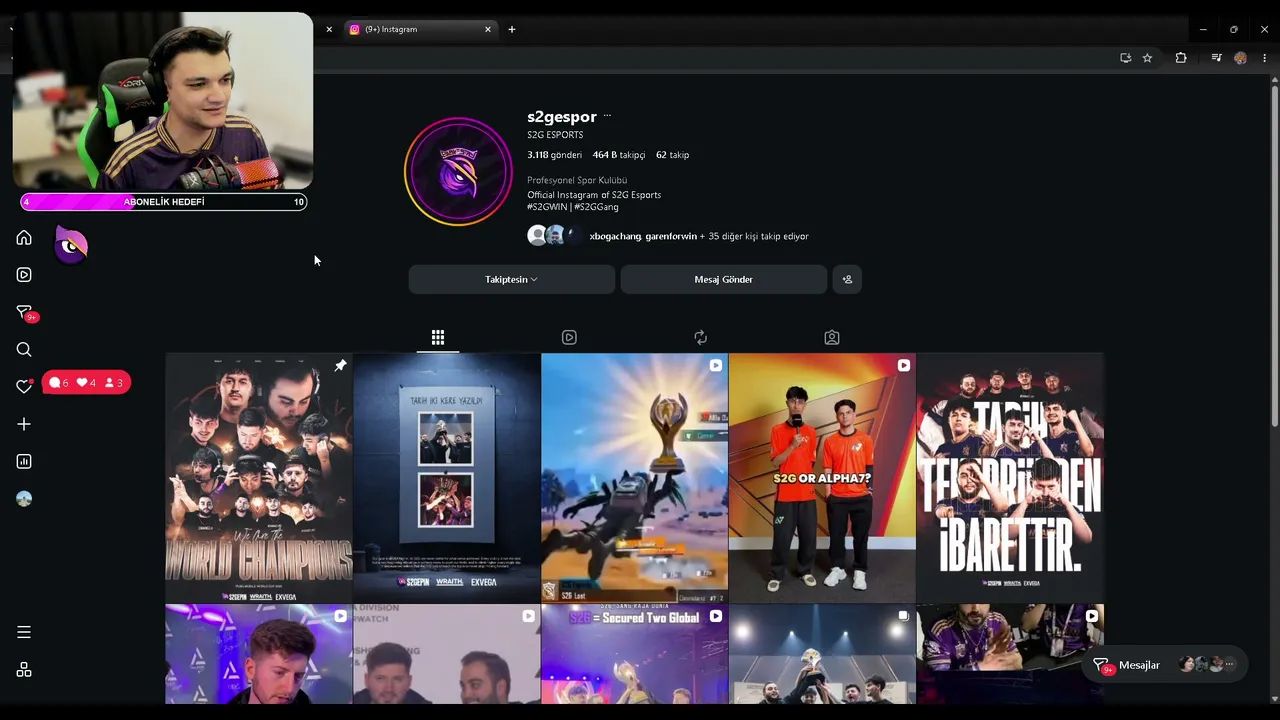Open the s2gespor profile picture
The image size is (1280, 720).
pos(458,172)
